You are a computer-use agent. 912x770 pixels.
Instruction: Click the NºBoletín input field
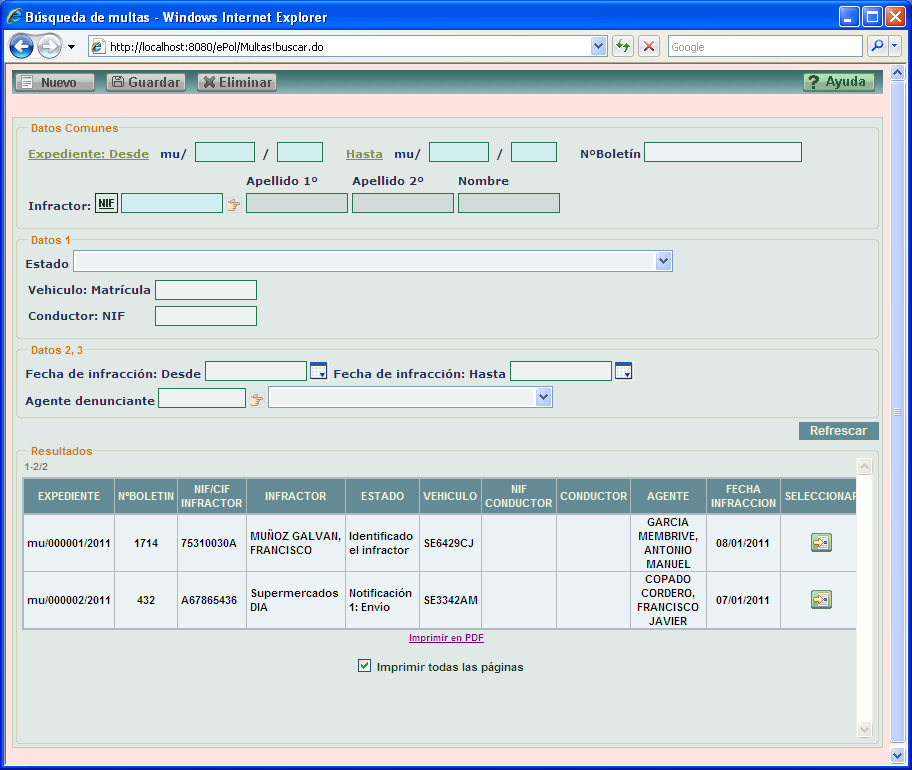[723, 152]
